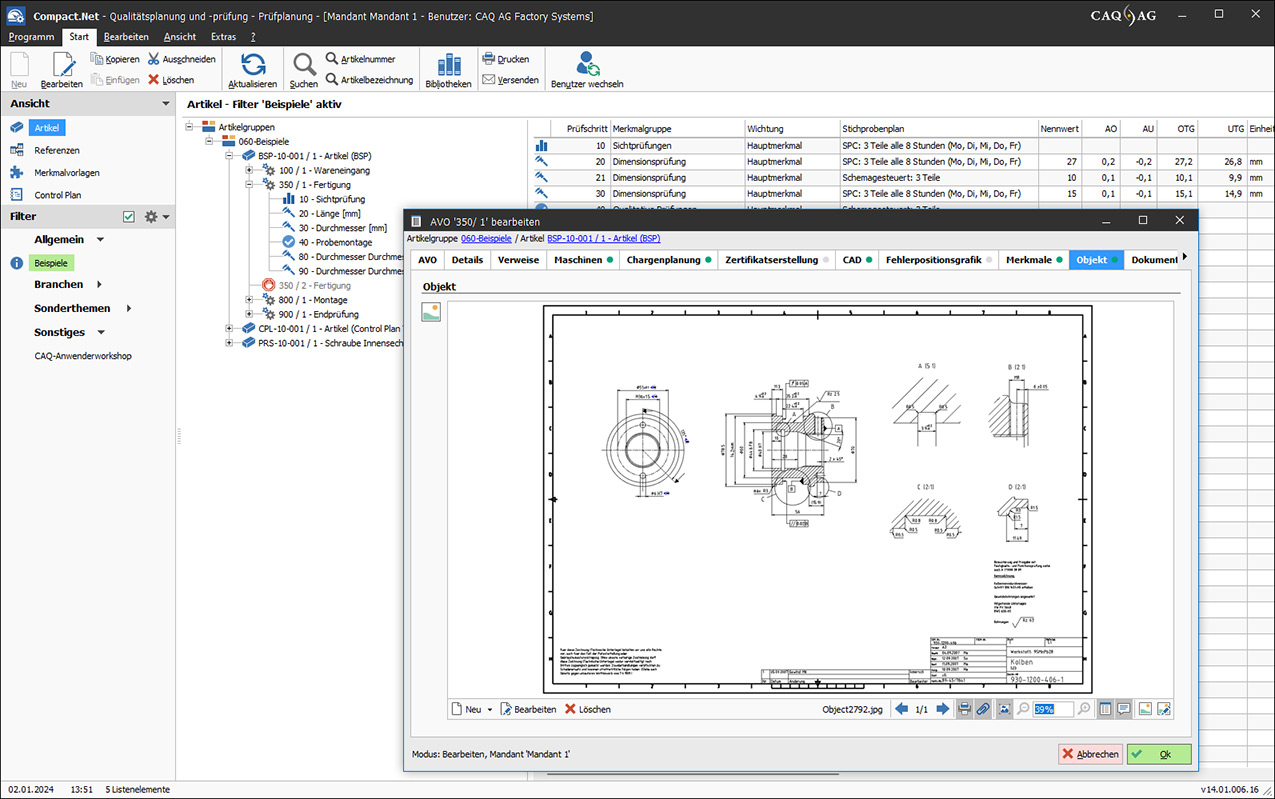
Task: Zoom in on the drawing
Action: coord(1084,709)
